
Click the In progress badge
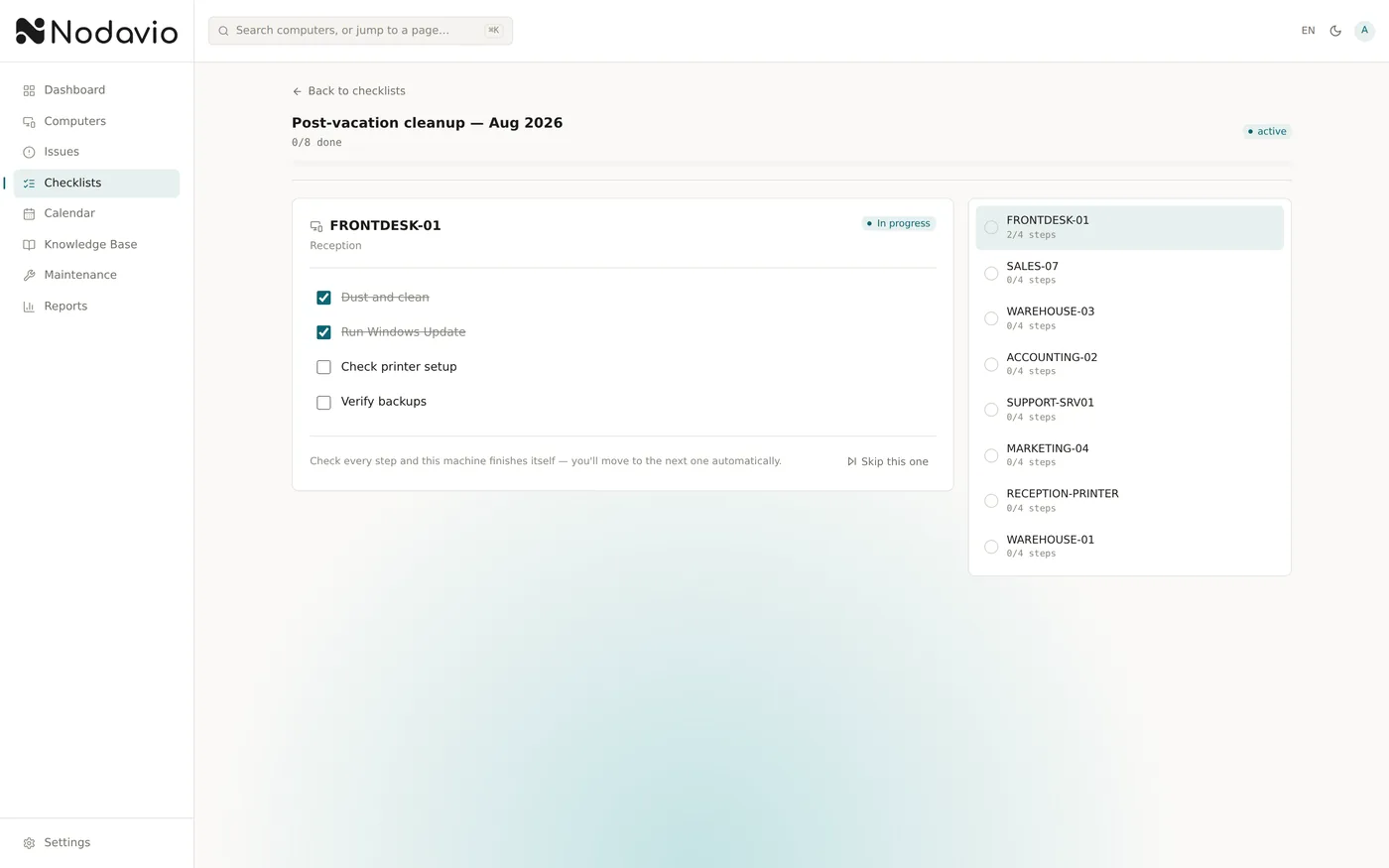coord(898,223)
